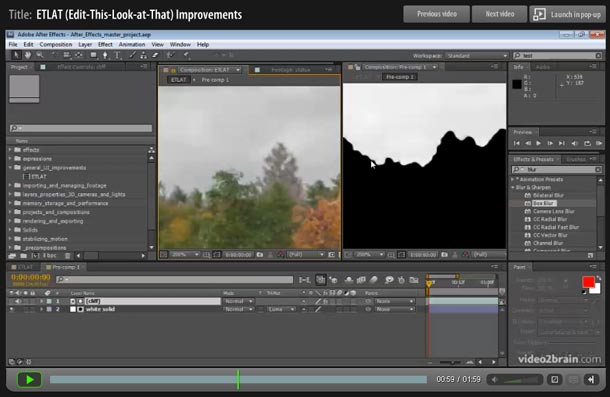The height and width of the screenshot is (397, 610).
Task: Open the Layer menu
Action: (85, 44)
